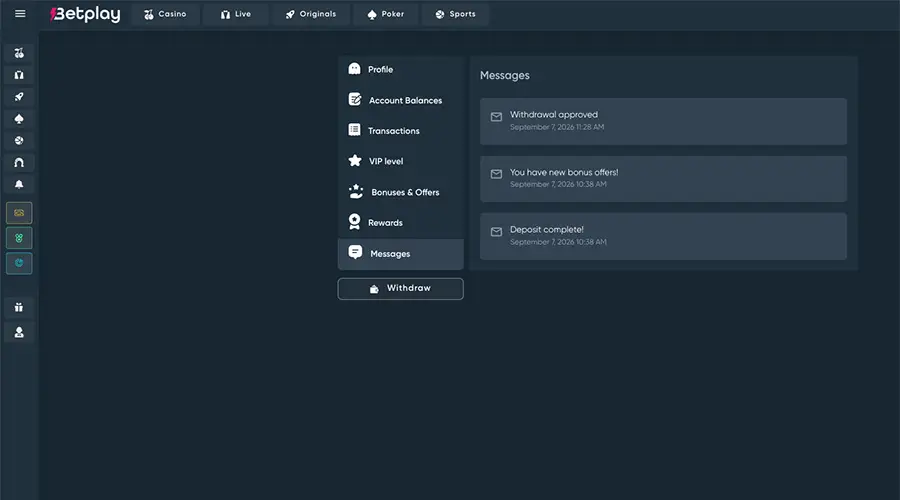Viewport: 900px width, 500px height.
Task: Go to Sports in top navigation
Action: tap(455, 14)
